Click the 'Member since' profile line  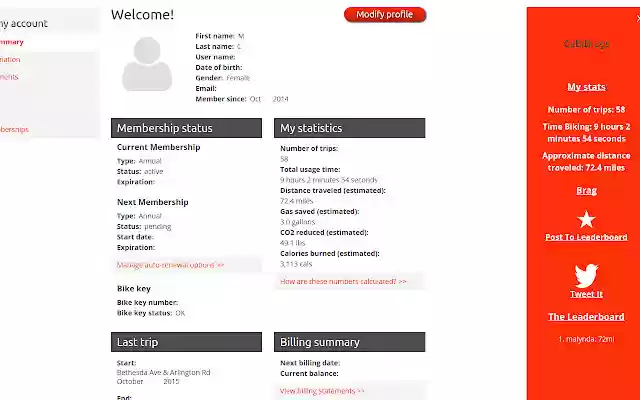coord(242,99)
